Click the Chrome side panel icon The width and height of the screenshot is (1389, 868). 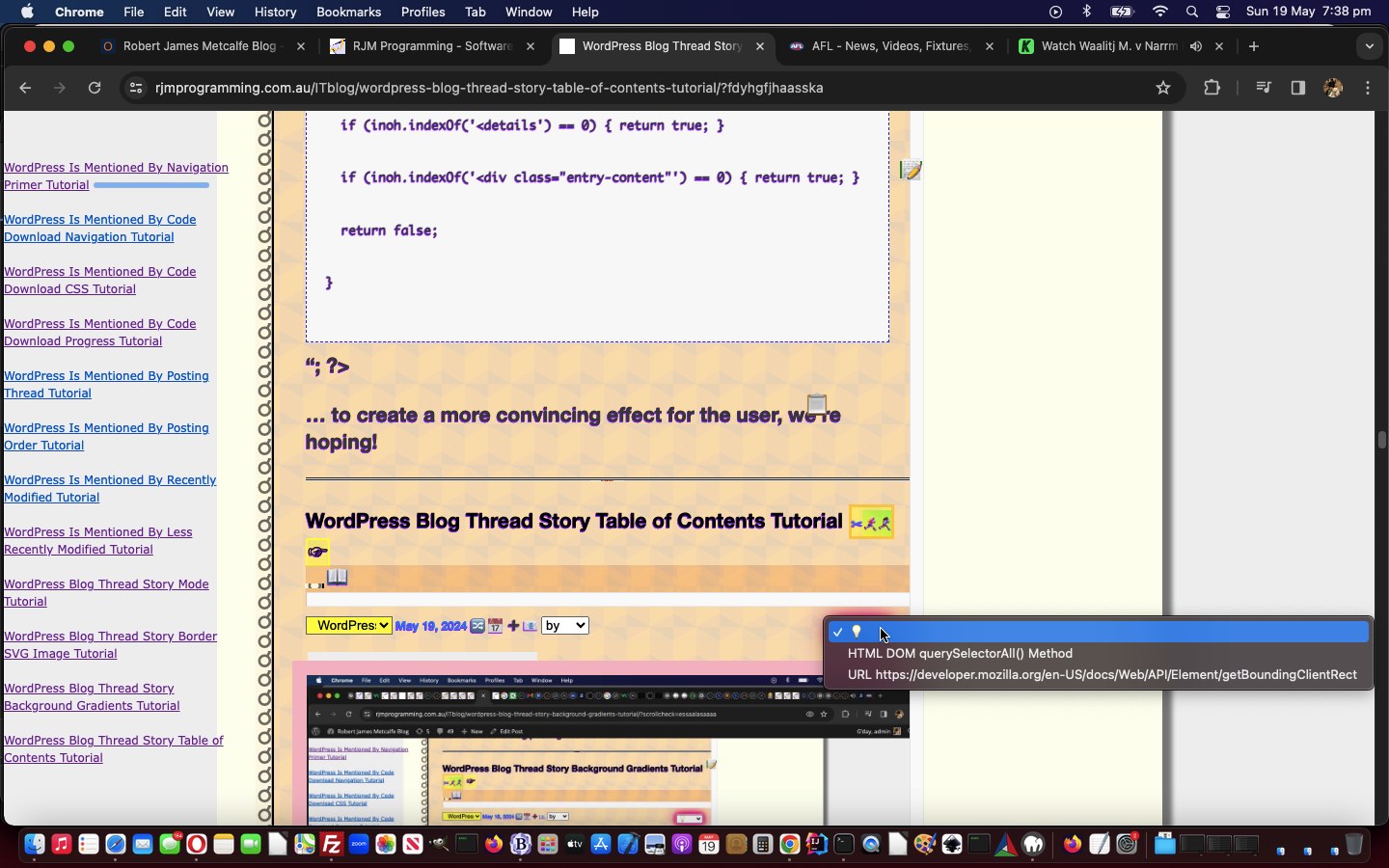tap(1298, 88)
